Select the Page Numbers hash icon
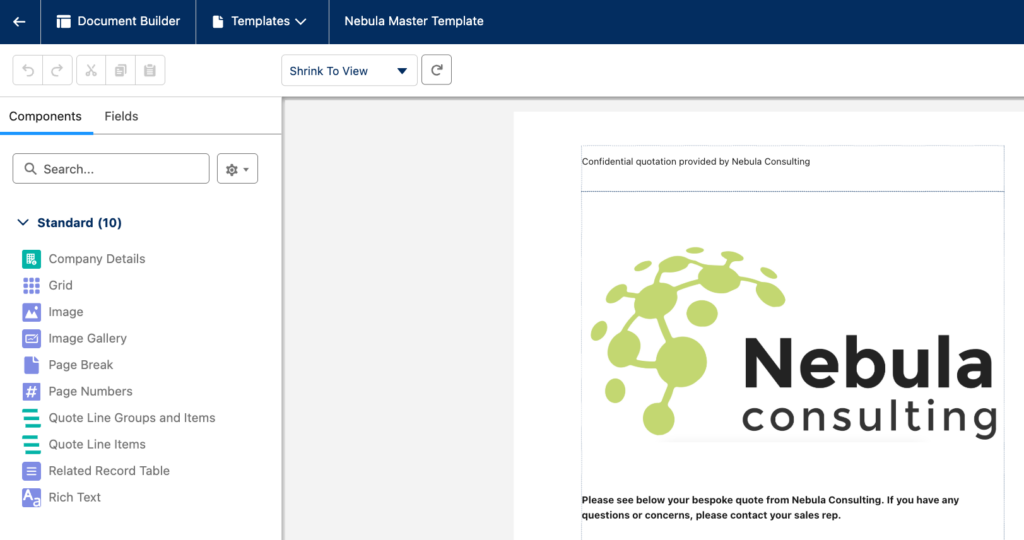The image size is (1024, 540). click(31, 391)
